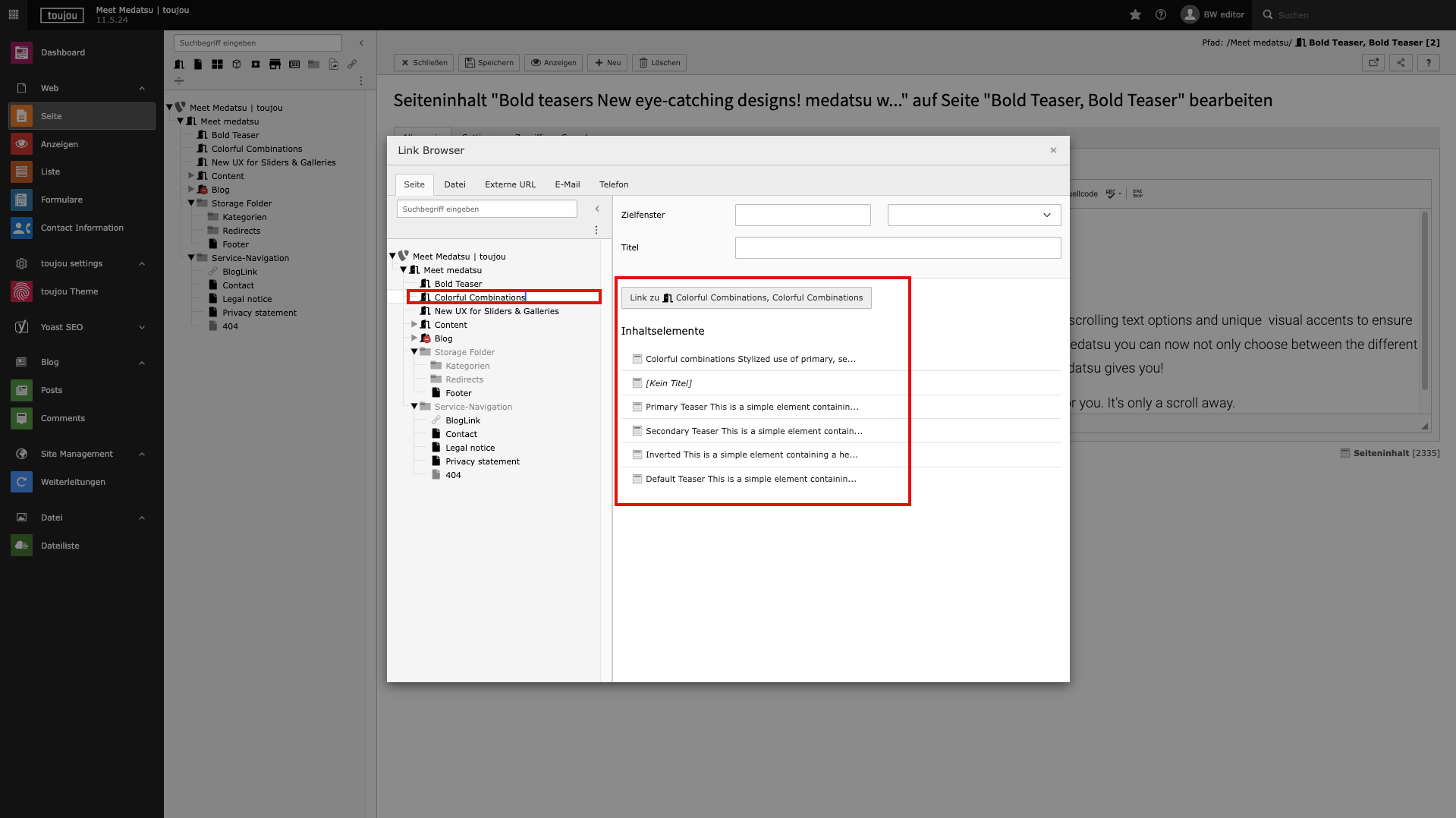1456x818 pixels.
Task: Collapse Storage Folder in Link Browser tree
Action: click(x=414, y=352)
